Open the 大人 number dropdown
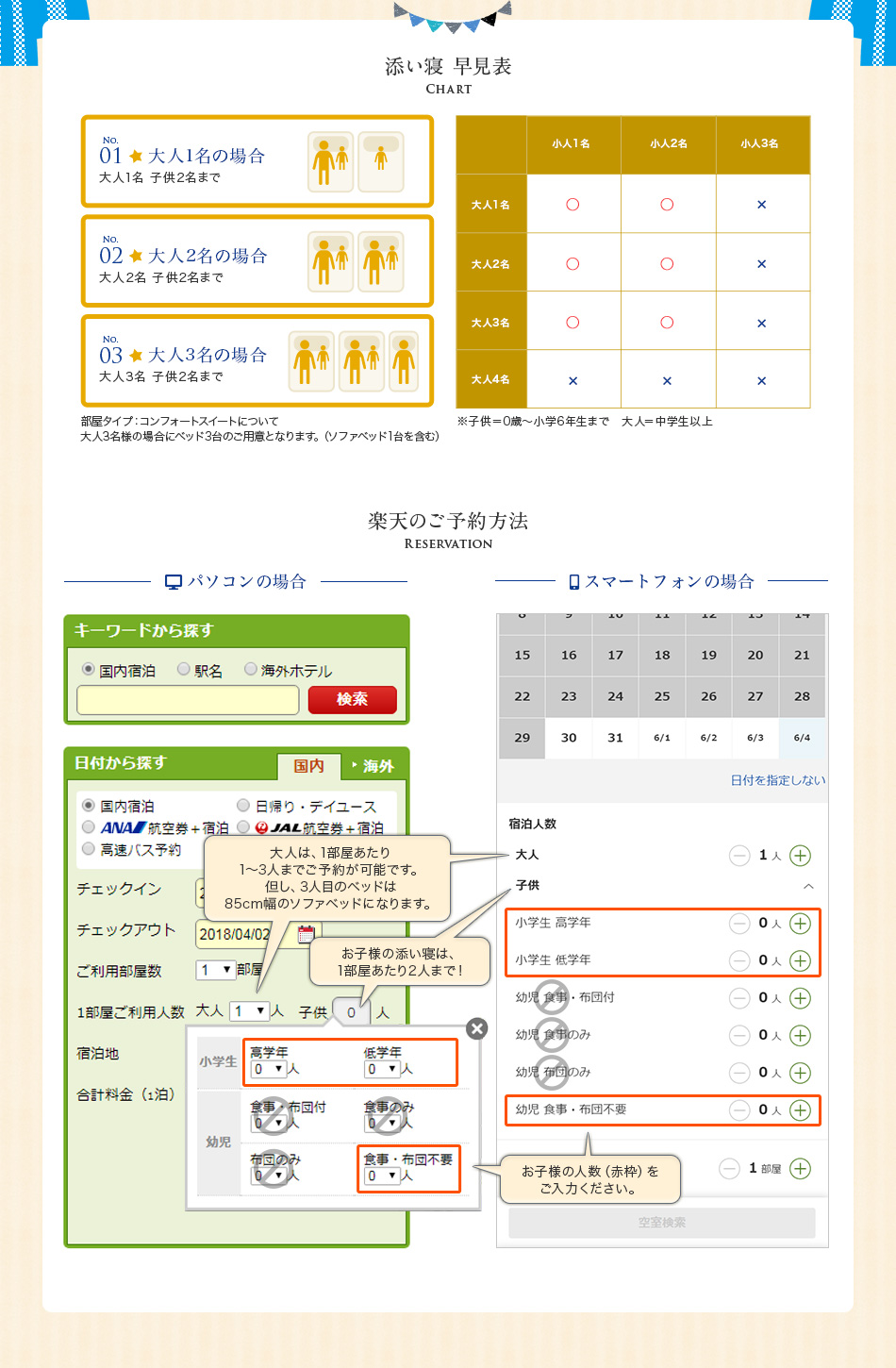This screenshot has height=1368, width=896. point(250,1011)
